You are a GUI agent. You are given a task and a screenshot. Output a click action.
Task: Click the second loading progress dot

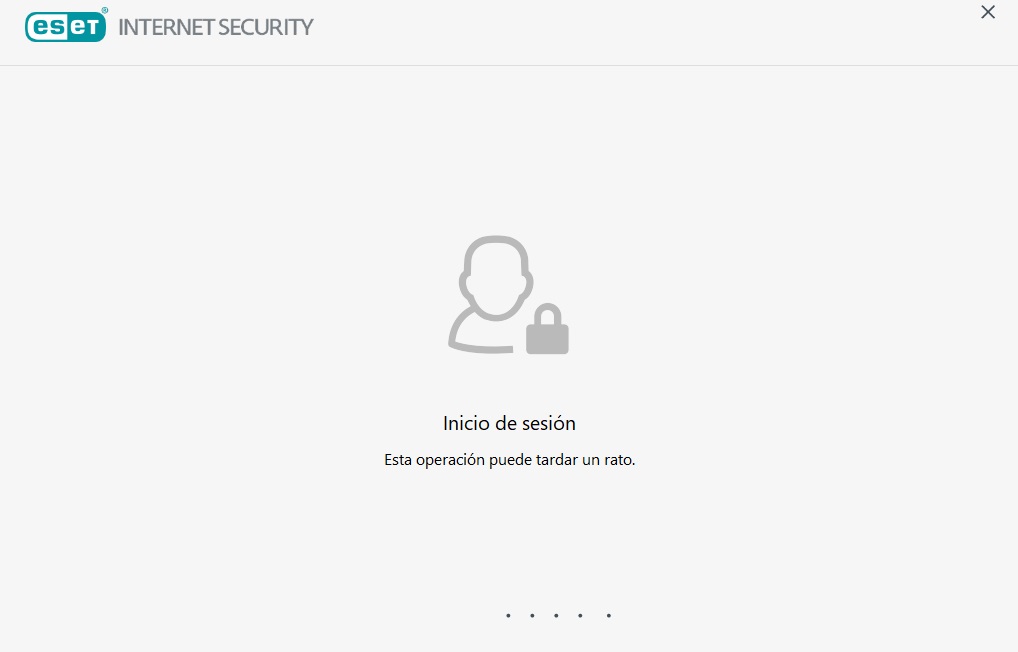(532, 615)
